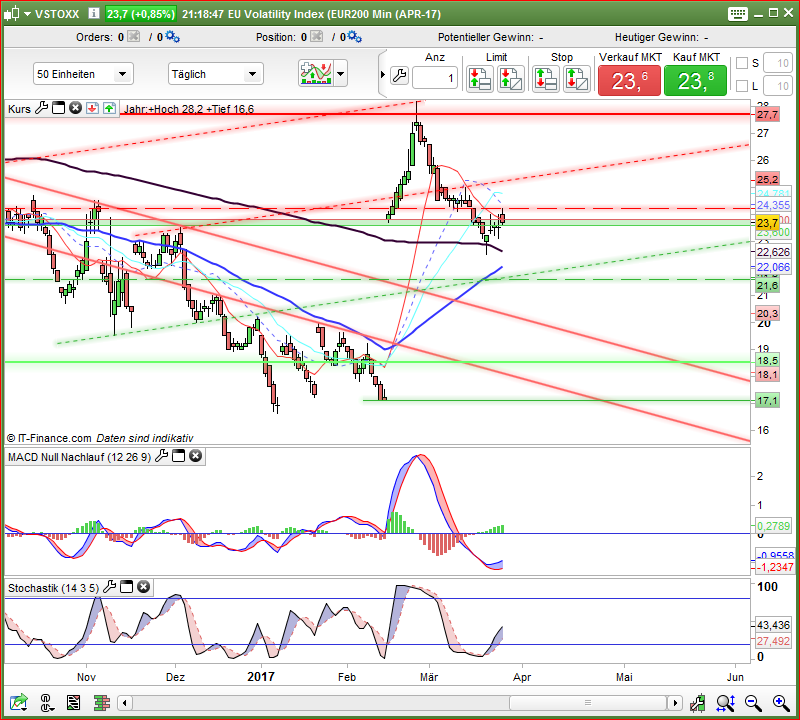Click the 2017 label on time axis
This screenshot has width=800, height=720.
pos(261,677)
